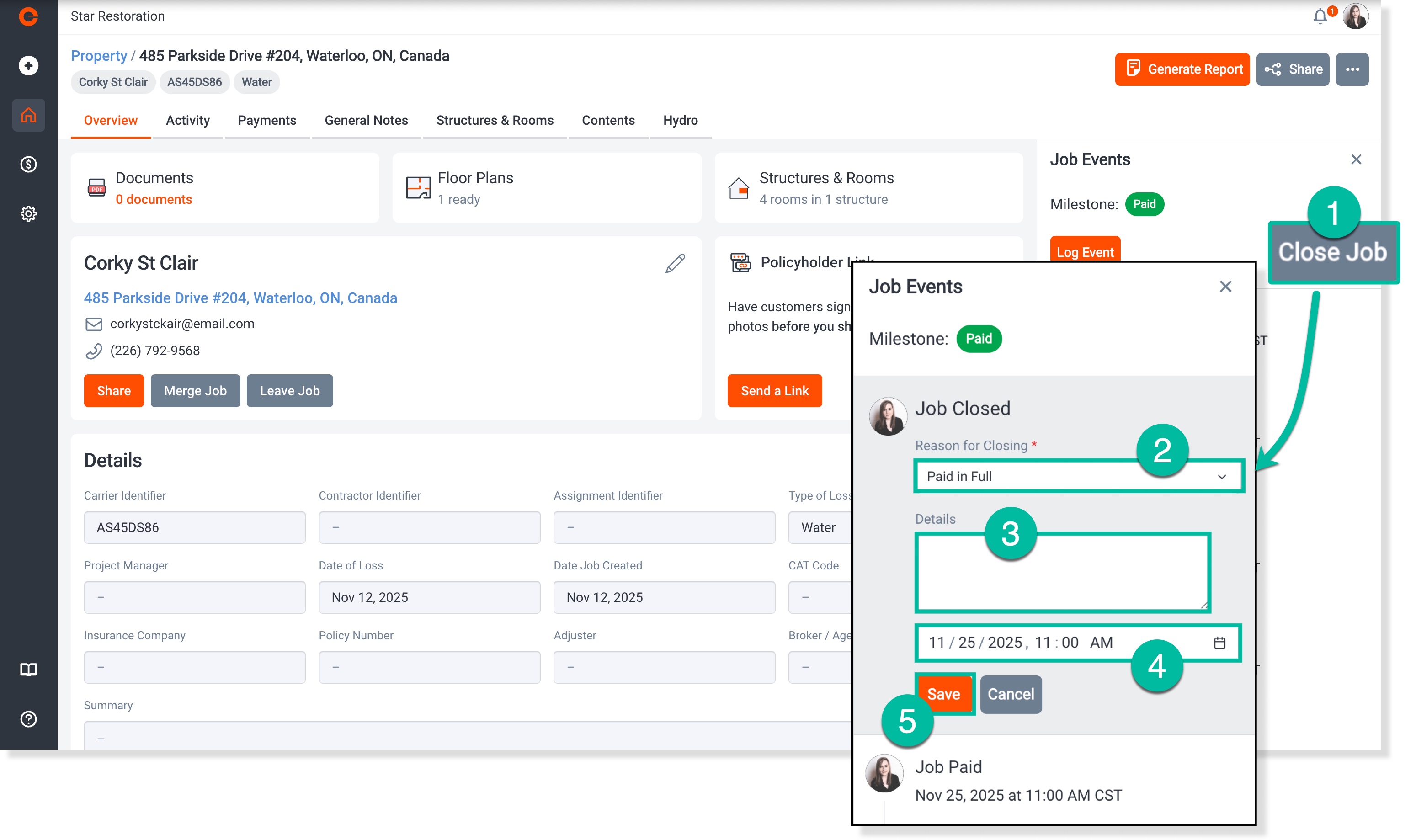
Task: Open the 485 Parkside Drive address link
Action: (x=240, y=298)
